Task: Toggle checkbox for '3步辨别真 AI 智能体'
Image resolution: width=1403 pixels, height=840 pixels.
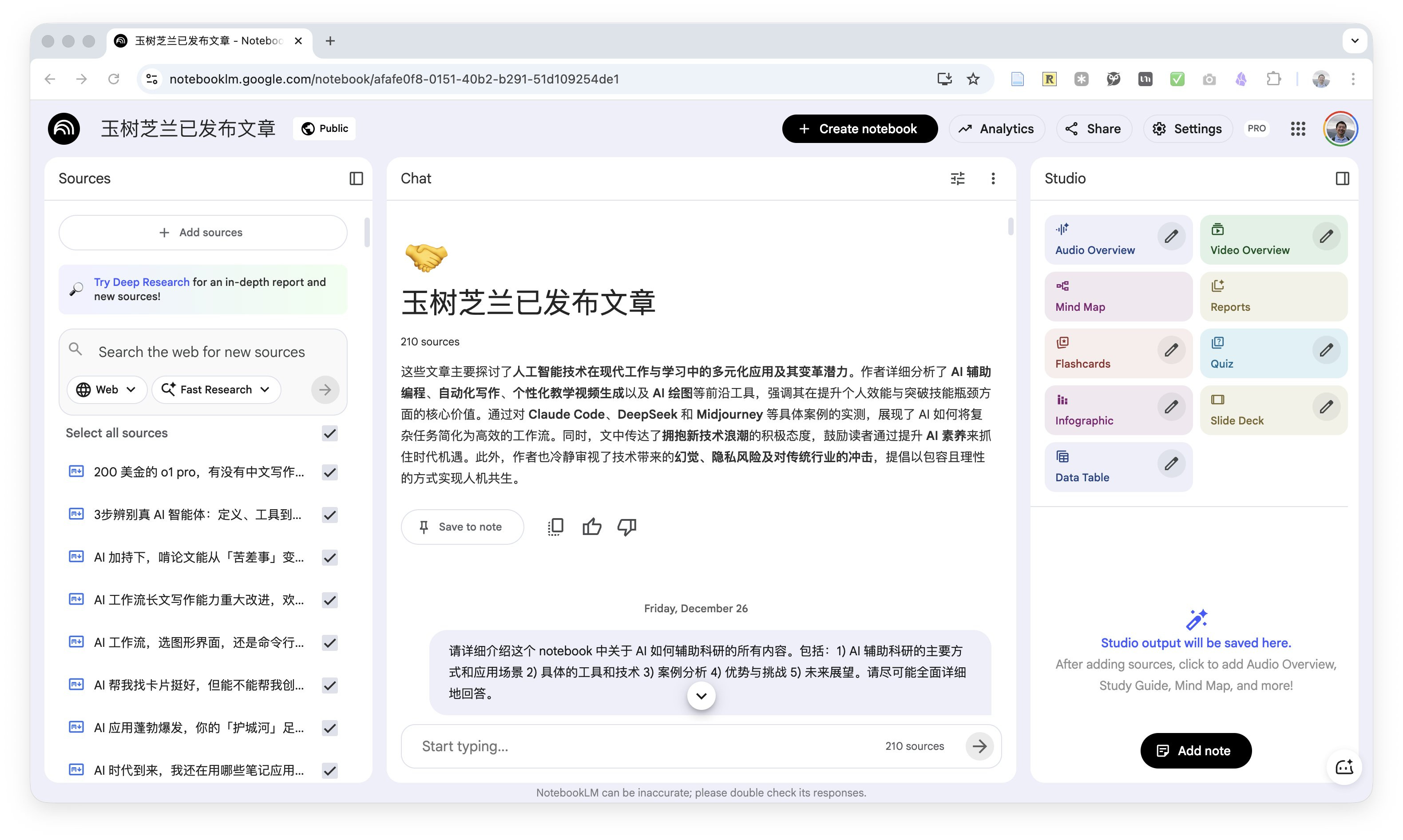Action: [329, 515]
